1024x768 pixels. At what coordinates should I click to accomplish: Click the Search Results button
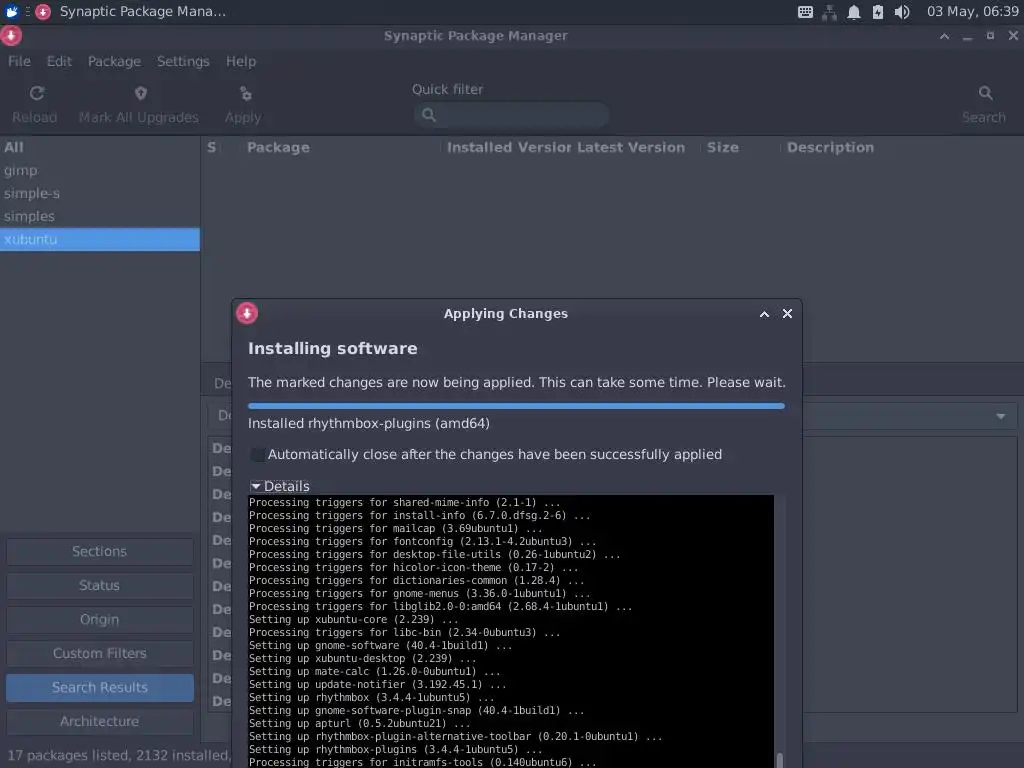[x=100, y=687]
